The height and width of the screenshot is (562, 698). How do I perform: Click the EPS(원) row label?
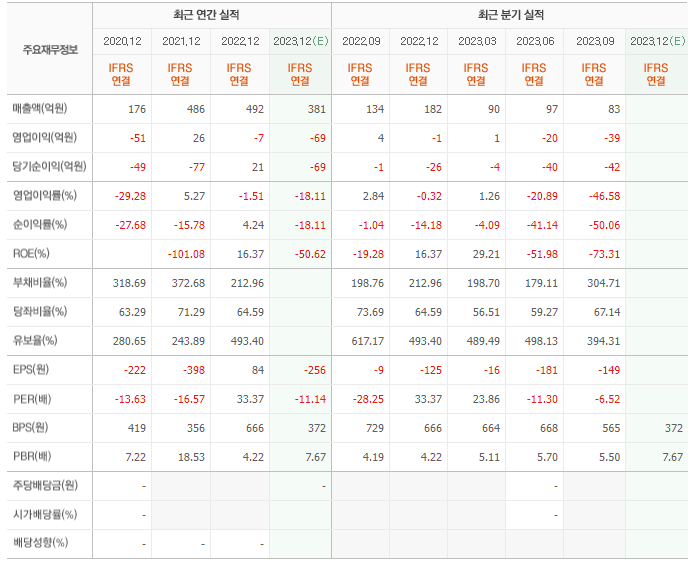click(31, 369)
